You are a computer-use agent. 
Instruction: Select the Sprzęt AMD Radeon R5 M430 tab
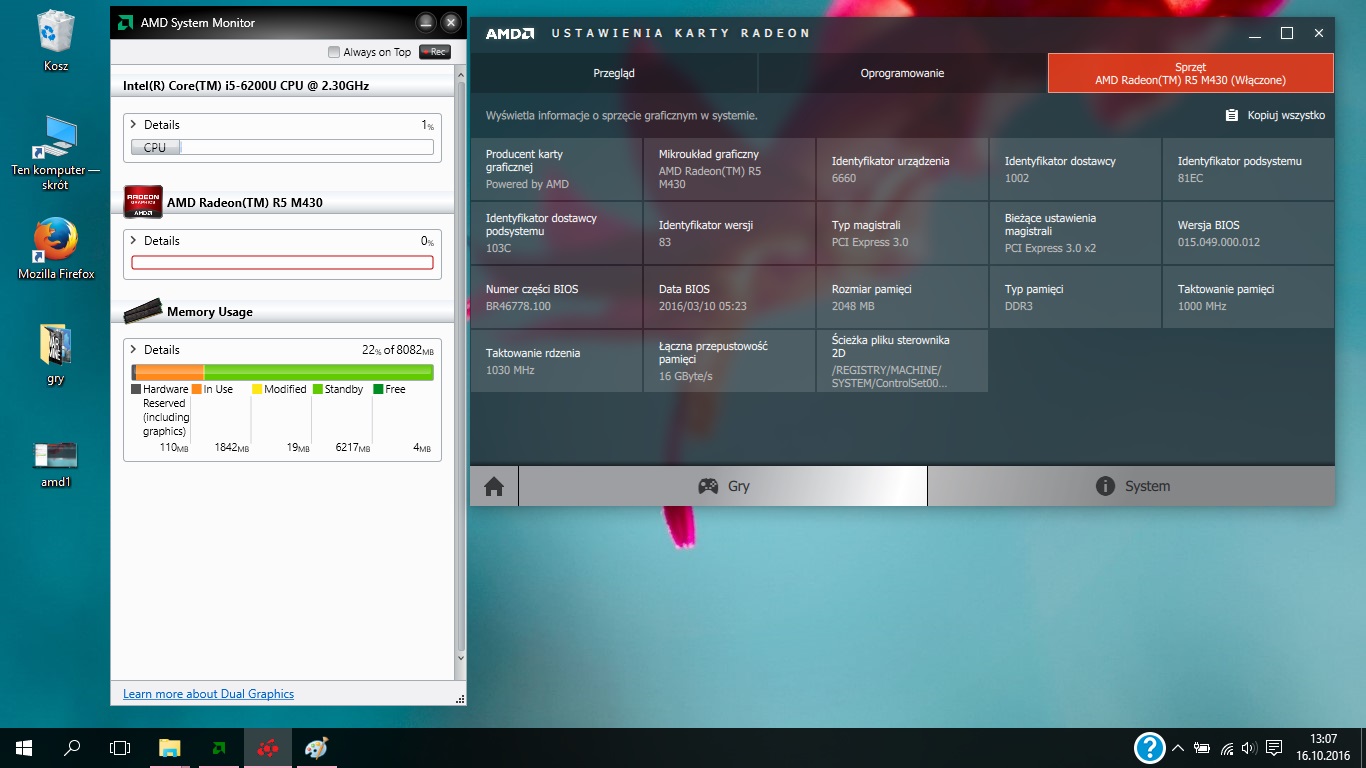point(1190,73)
